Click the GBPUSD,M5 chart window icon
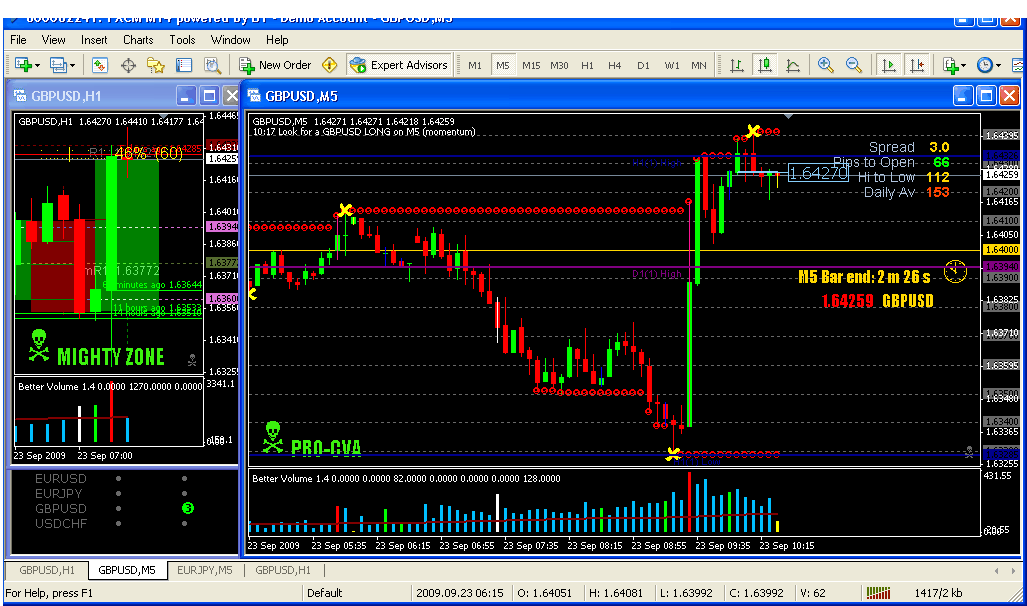This screenshot has height=606, width=1027. pyautogui.click(x=253, y=96)
